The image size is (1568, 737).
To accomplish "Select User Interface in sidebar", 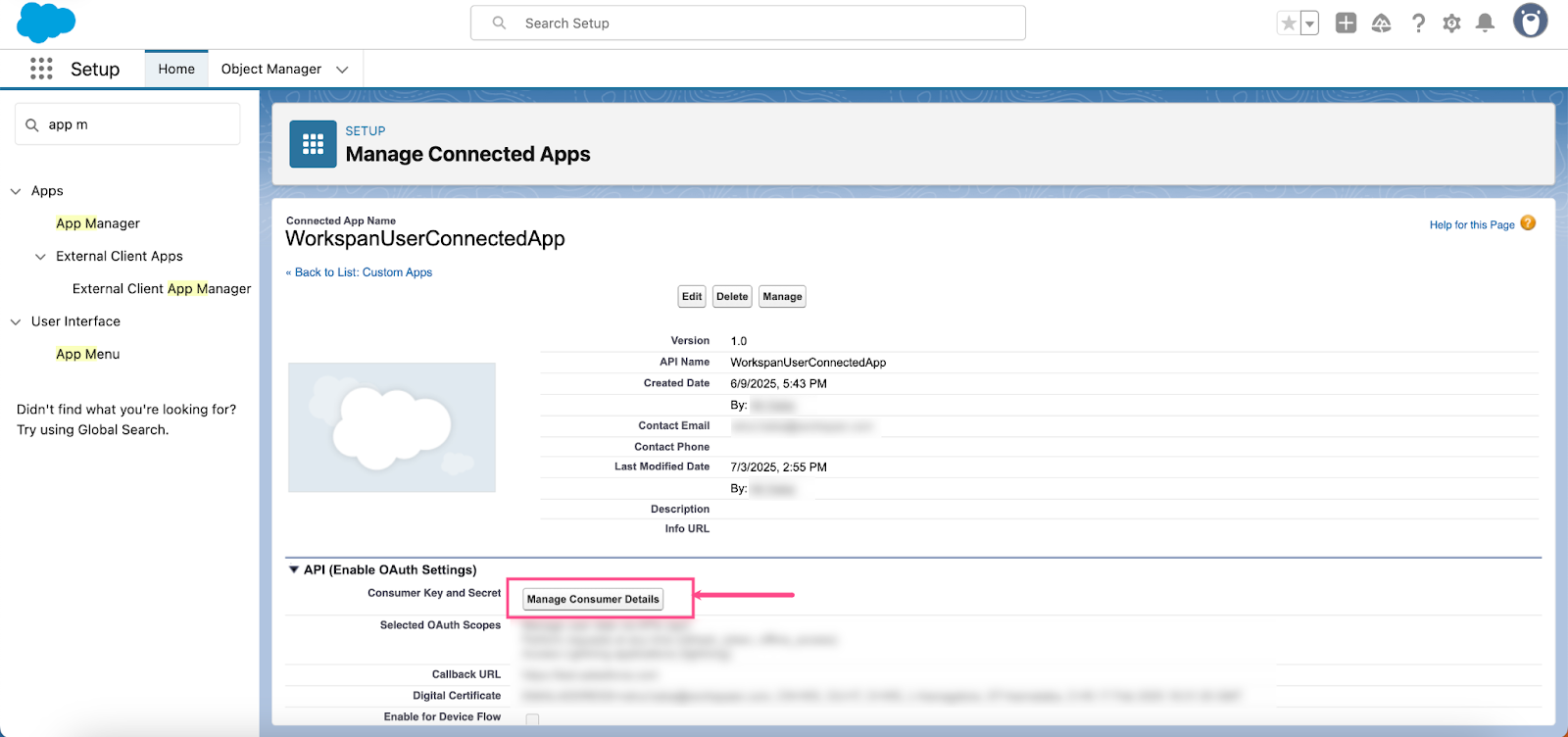I will coord(75,321).
